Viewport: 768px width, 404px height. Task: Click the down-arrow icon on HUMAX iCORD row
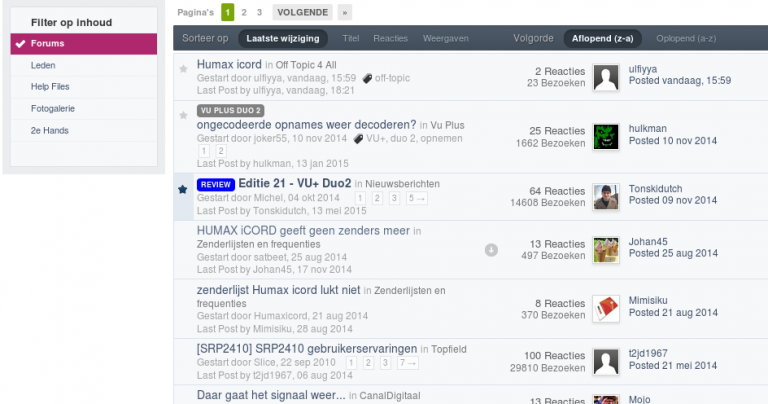pos(491,249)
